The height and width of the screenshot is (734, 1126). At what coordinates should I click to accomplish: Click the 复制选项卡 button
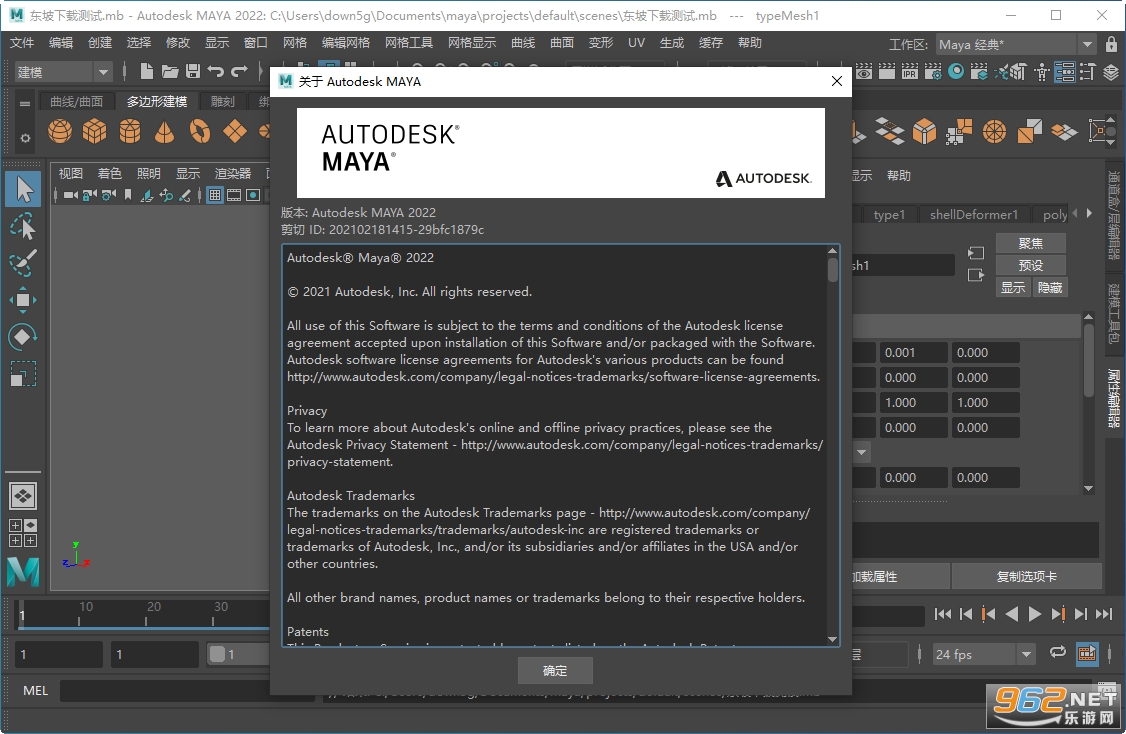coord(1026,576)
